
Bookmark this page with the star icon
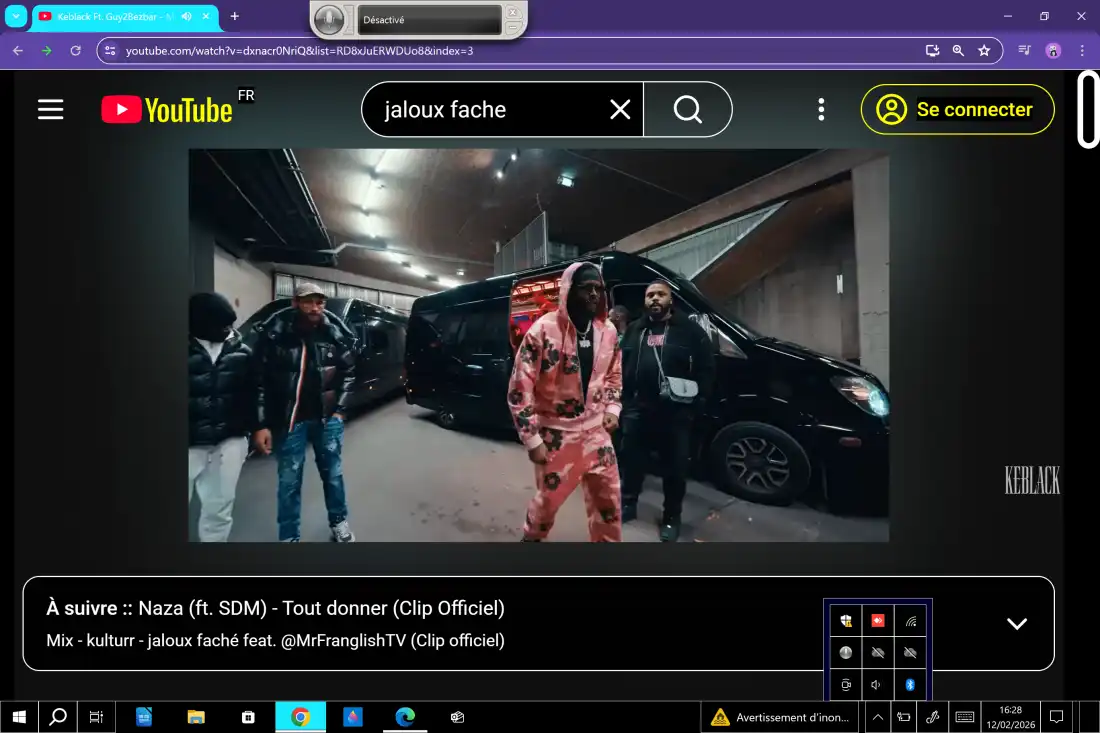(x=984, y=50)
